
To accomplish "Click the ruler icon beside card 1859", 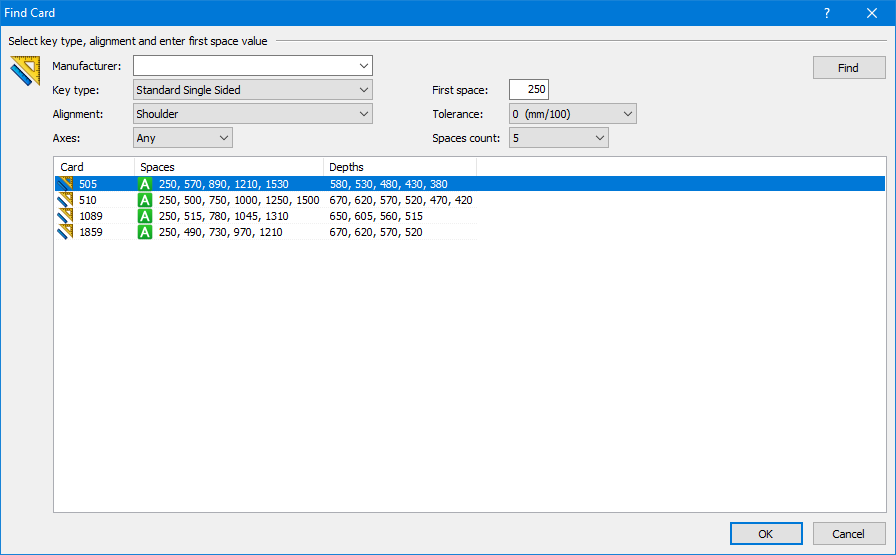I will [x=66, y=232].
